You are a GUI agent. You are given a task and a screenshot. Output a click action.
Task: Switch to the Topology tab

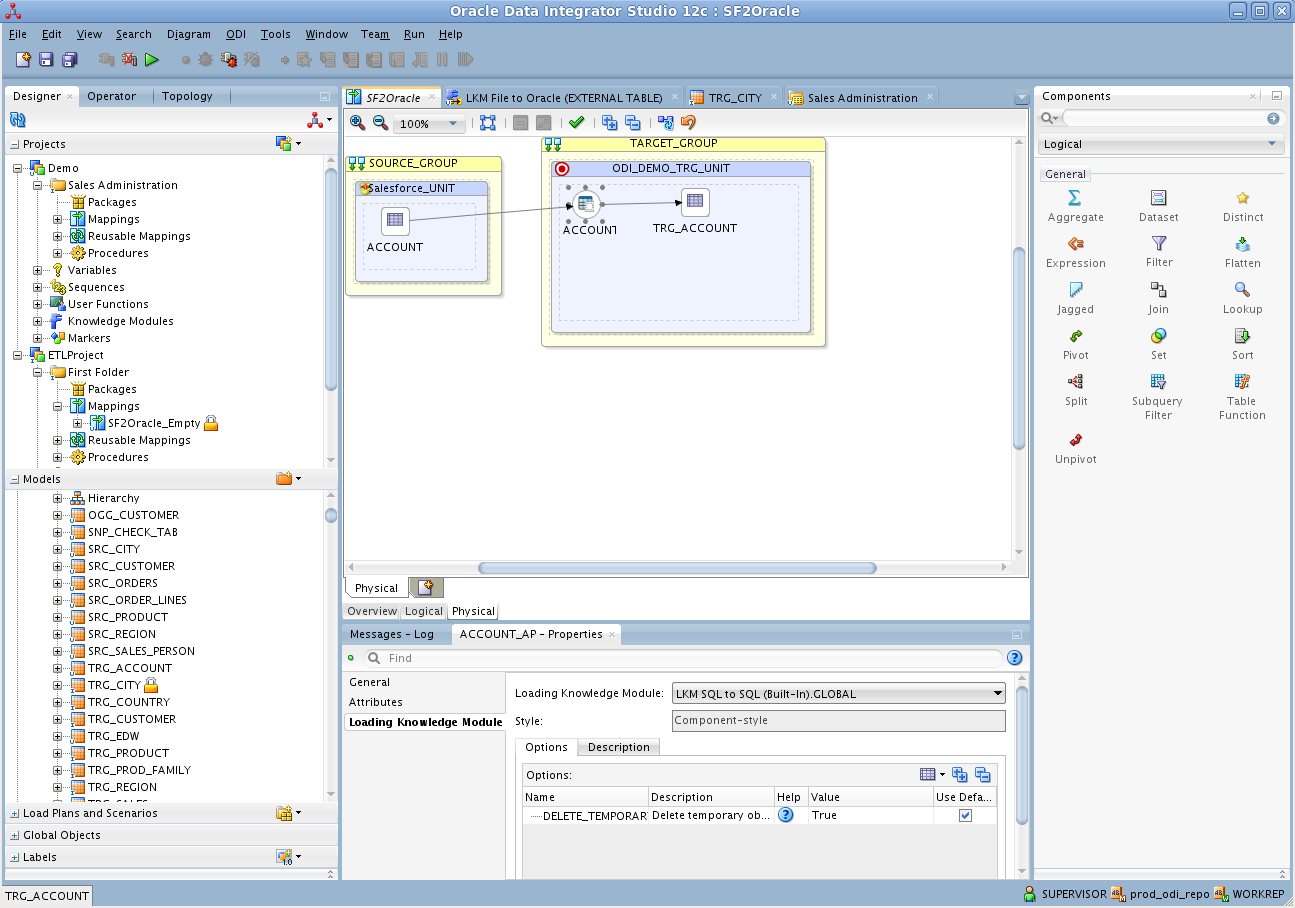point(187,96)
